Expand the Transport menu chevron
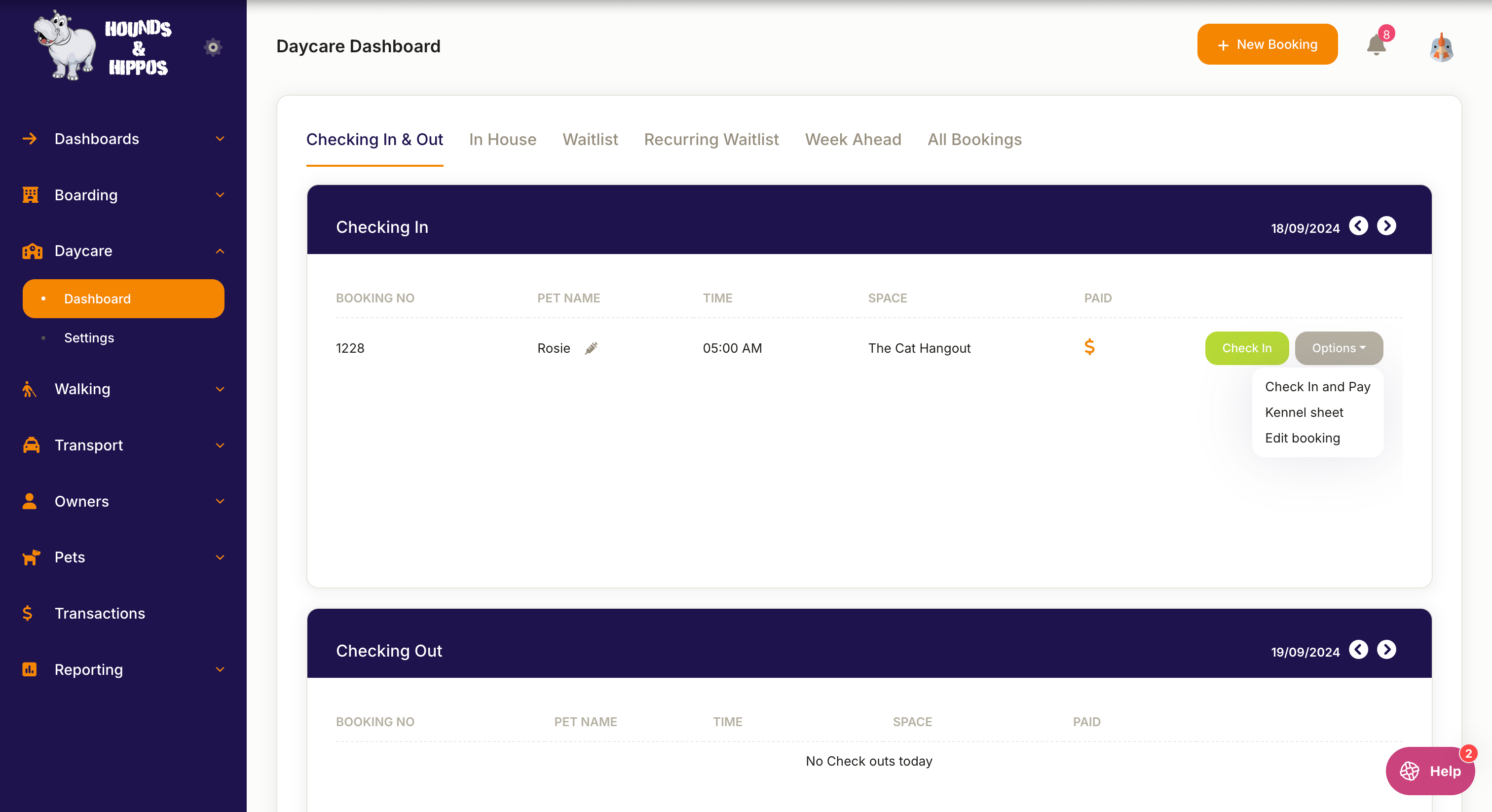 [x=220, y=445]
